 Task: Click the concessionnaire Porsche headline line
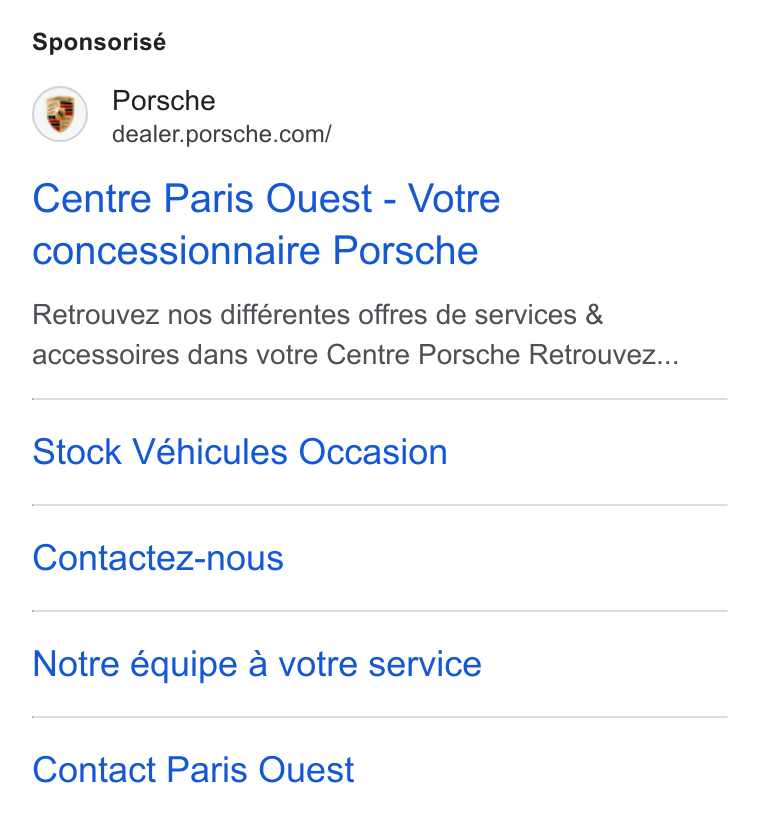255,251
